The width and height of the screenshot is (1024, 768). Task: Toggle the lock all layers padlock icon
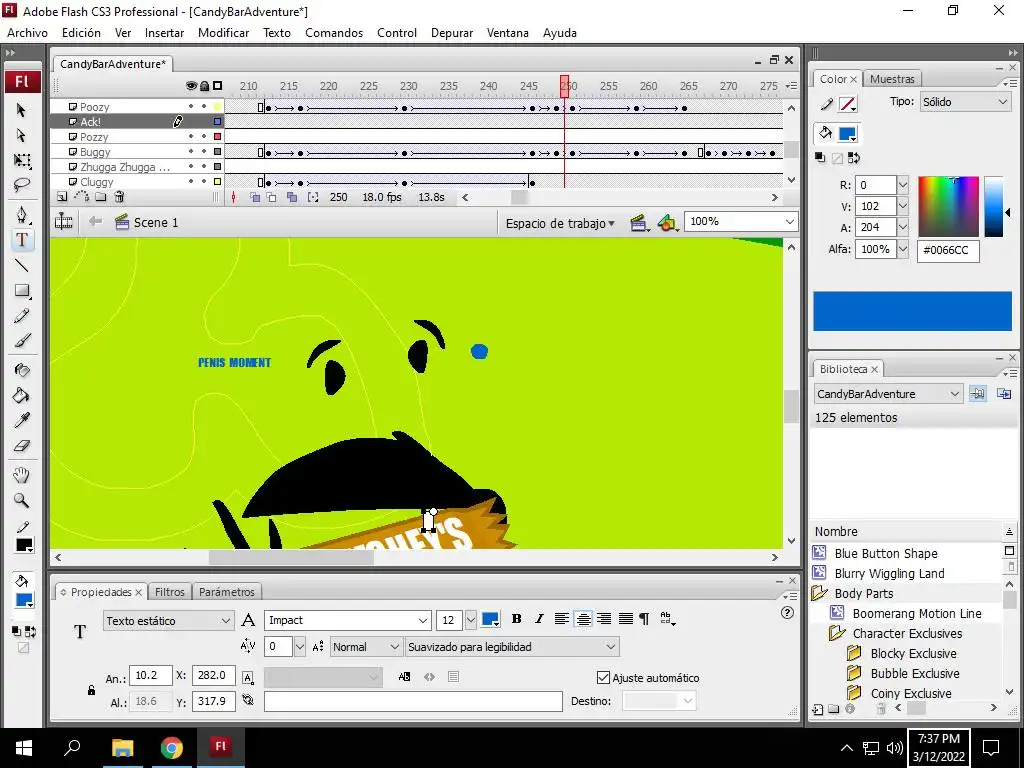point(204,86)
